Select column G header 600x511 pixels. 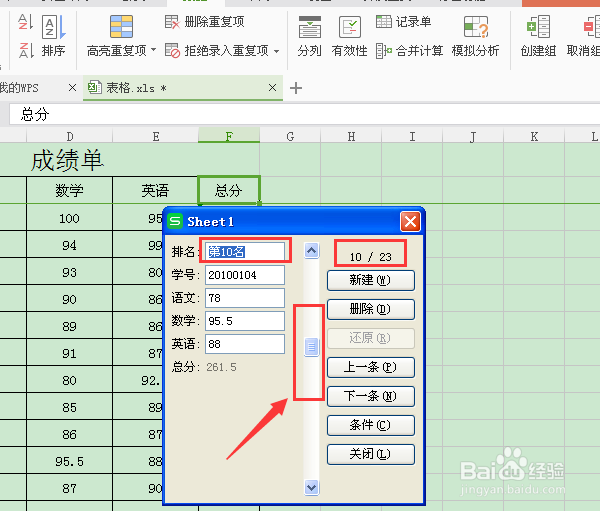coord(290,136)
